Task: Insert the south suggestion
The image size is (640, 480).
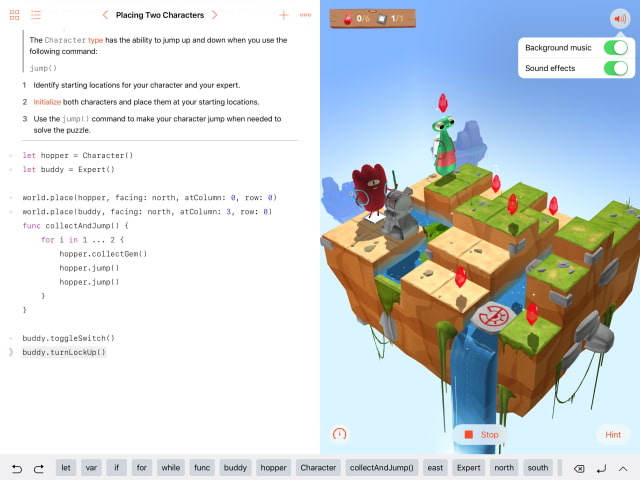Action: coord(538,468)
